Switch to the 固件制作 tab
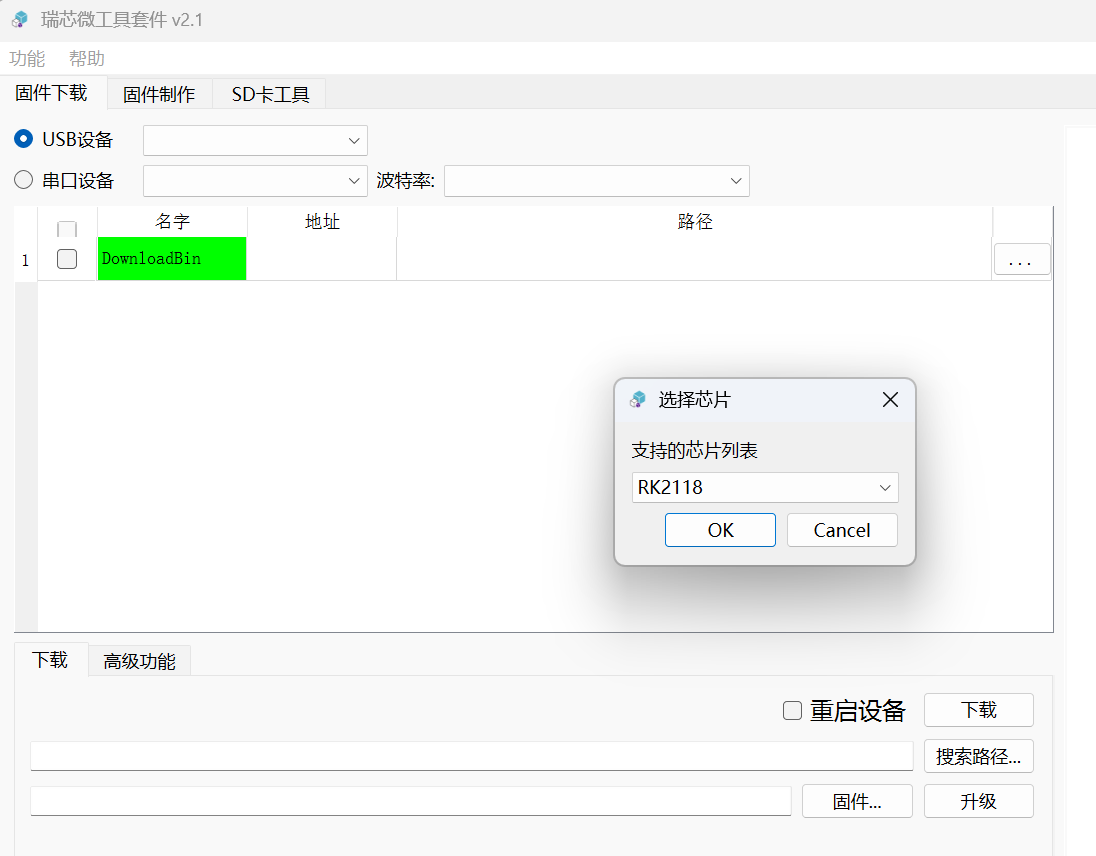Viewport: 1096px width, 856px height. tap(159, 92)
